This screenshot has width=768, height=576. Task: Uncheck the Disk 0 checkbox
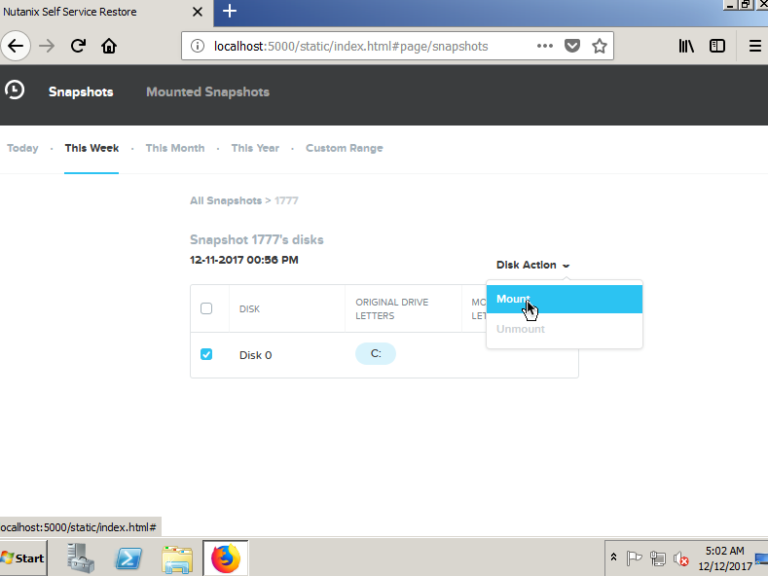click(206, 354)
